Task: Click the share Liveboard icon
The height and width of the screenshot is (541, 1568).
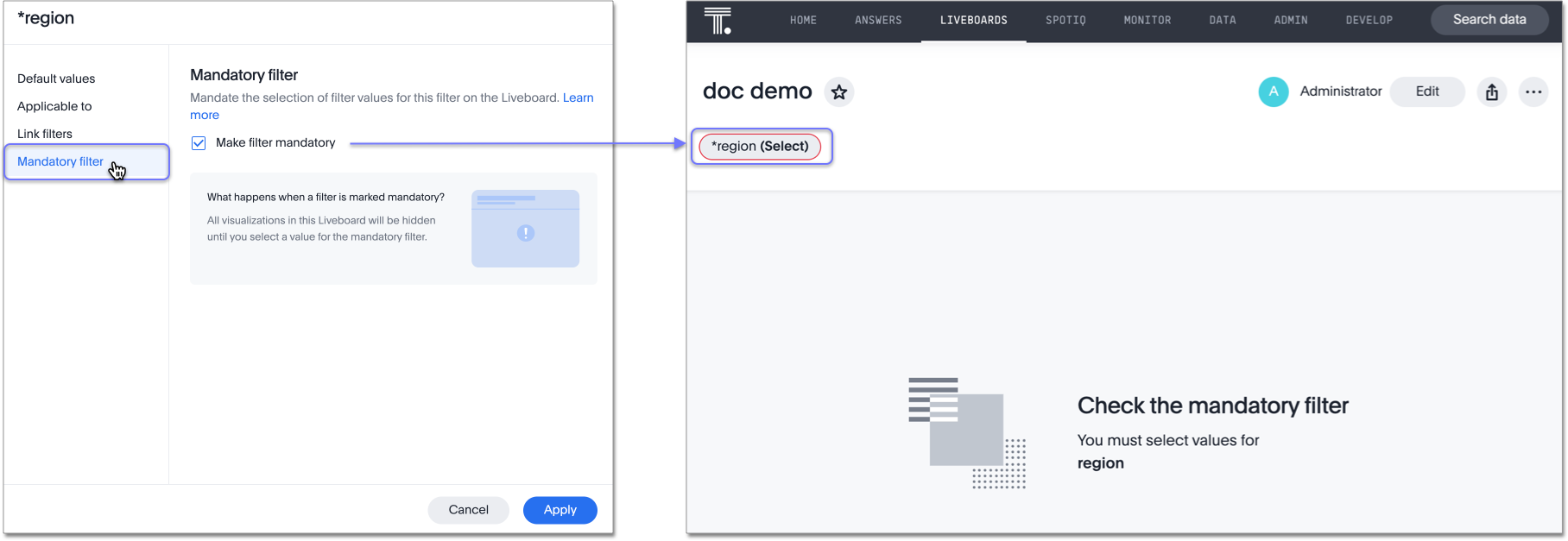Action: pos(1492,92)
